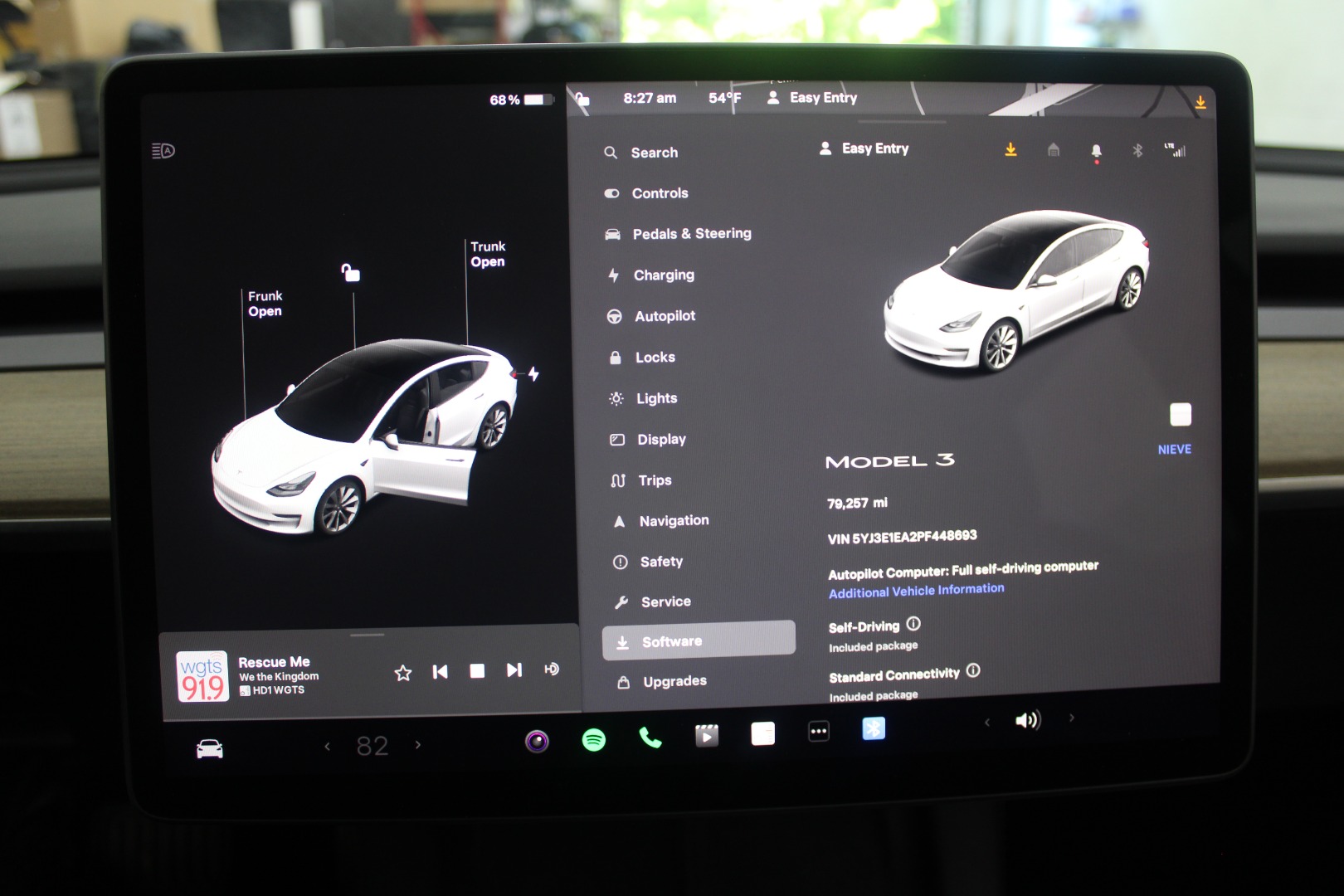Tap the Rescue Me song title
Screen dimensions: 1344x896
pyautogui.click(x=274, y=662)
